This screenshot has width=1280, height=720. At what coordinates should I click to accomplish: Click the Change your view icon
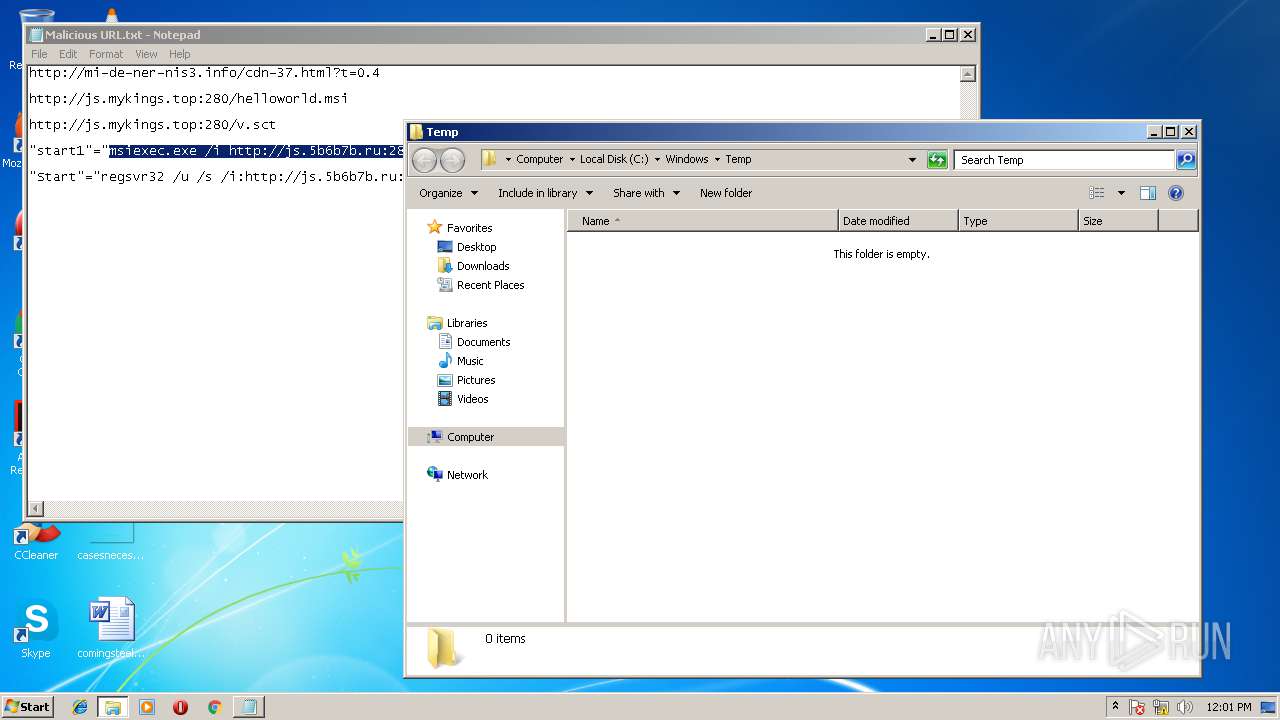[1097, 193]
